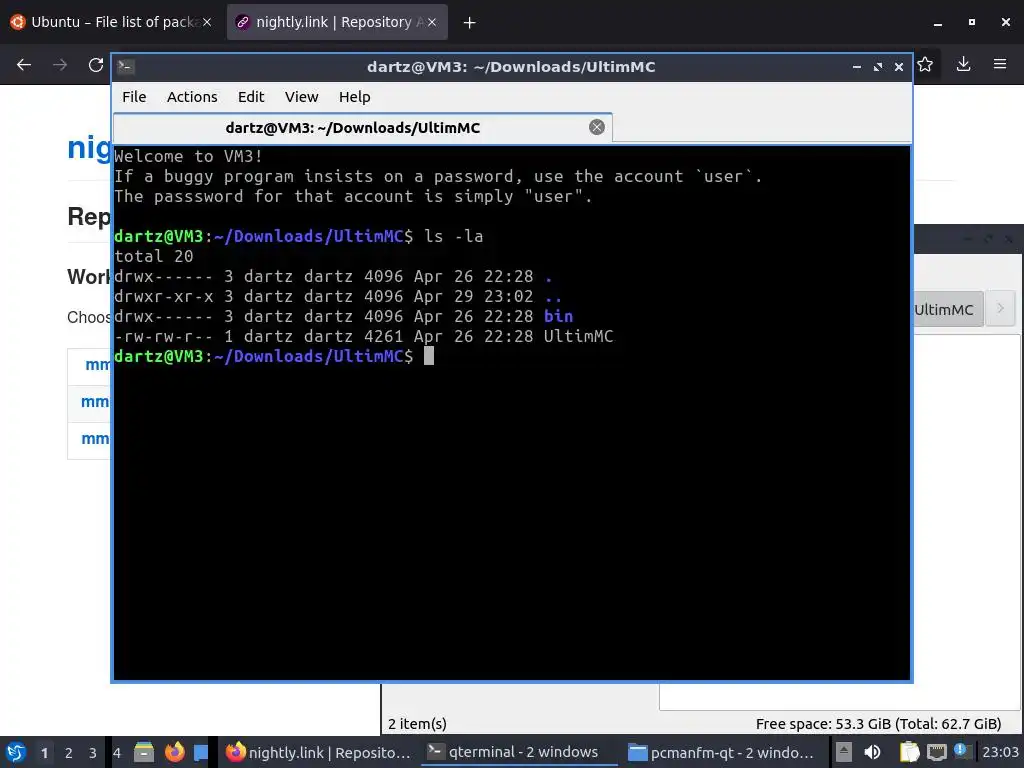Go back in the Firefox browser

[x=24, y=65]
